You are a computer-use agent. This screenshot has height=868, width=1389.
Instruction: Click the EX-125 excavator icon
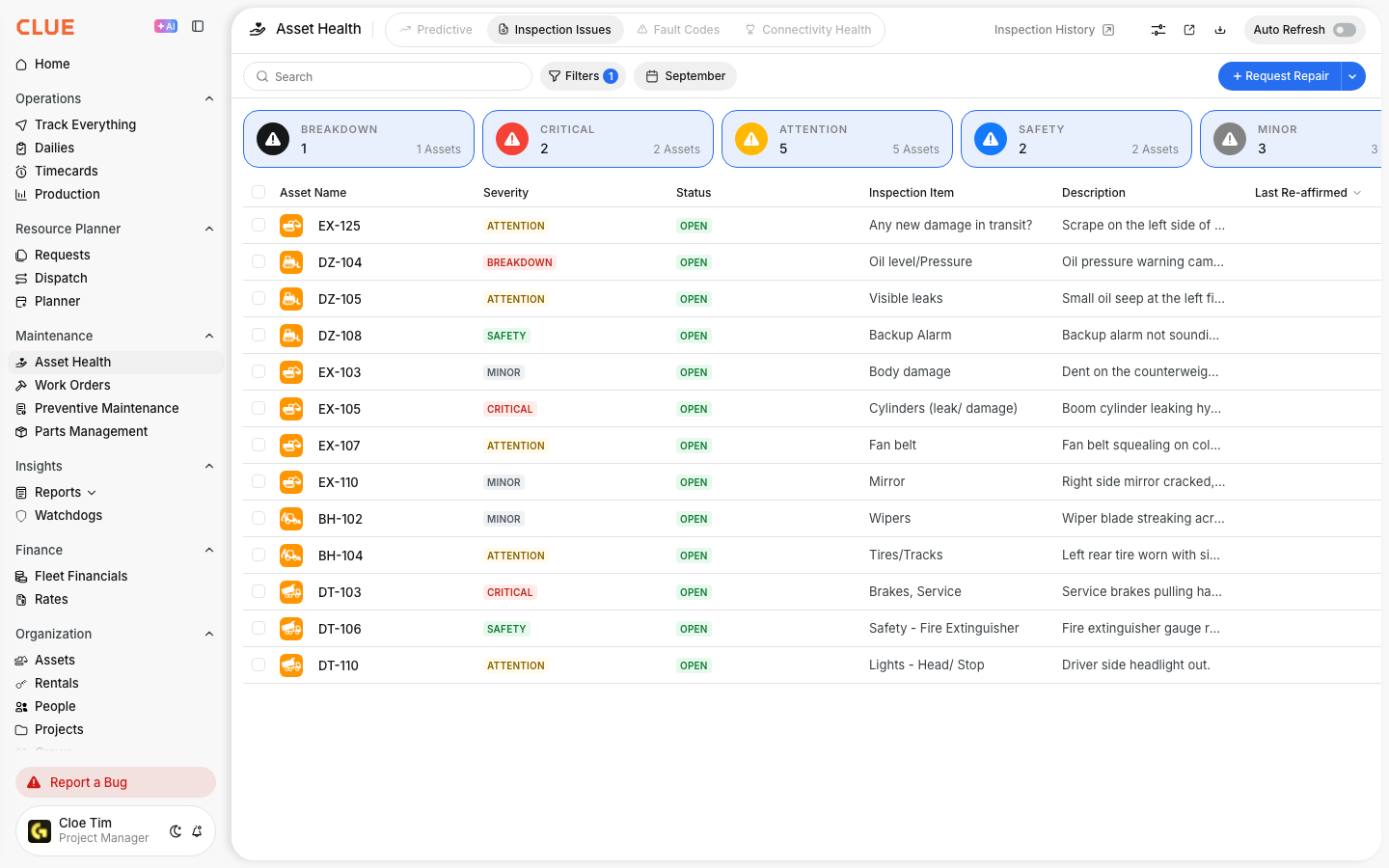pos(291,226)
